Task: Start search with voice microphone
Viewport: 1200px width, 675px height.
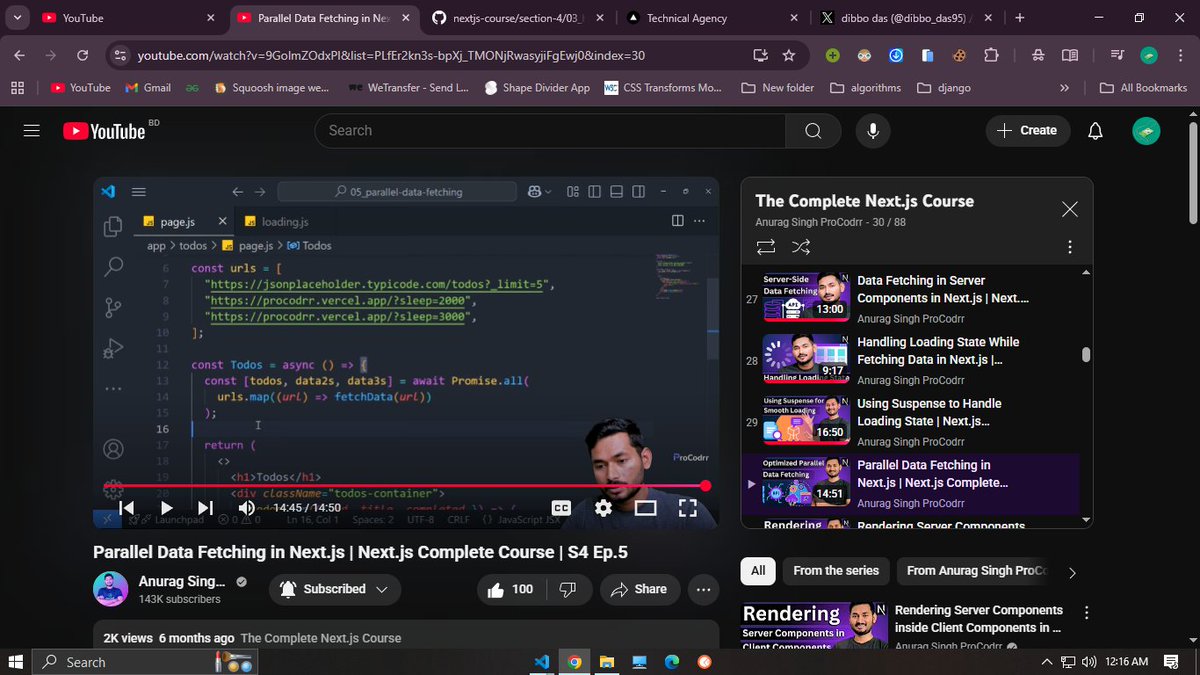Action: (873, 131)
